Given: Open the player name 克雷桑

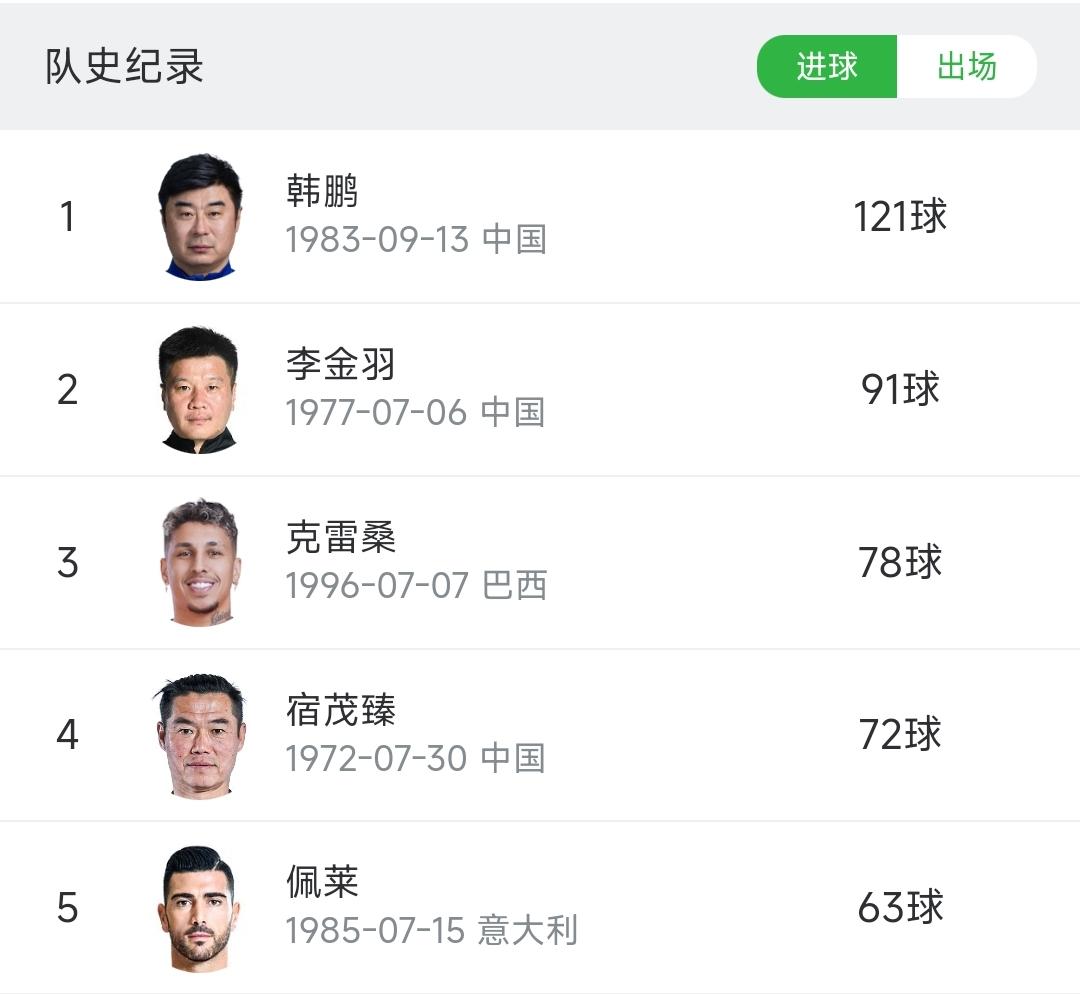Looking at the screenshot, I should [341, 537].
